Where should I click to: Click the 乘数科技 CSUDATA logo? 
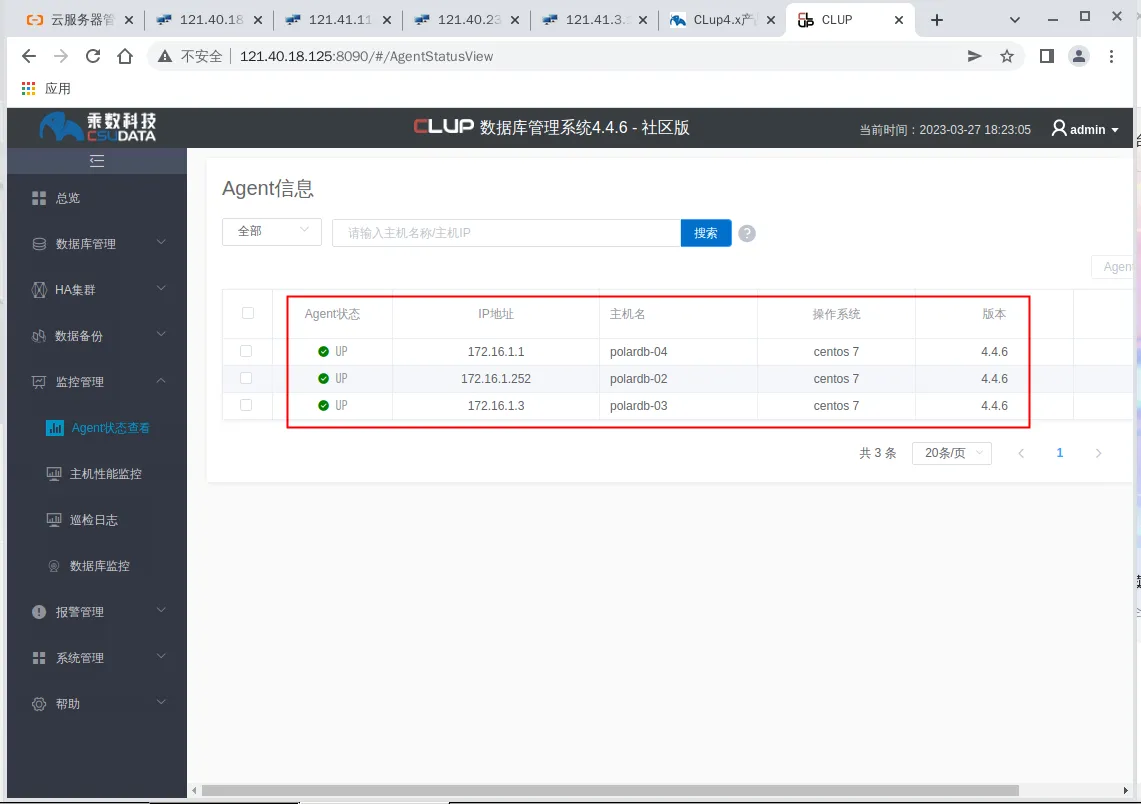98,127
